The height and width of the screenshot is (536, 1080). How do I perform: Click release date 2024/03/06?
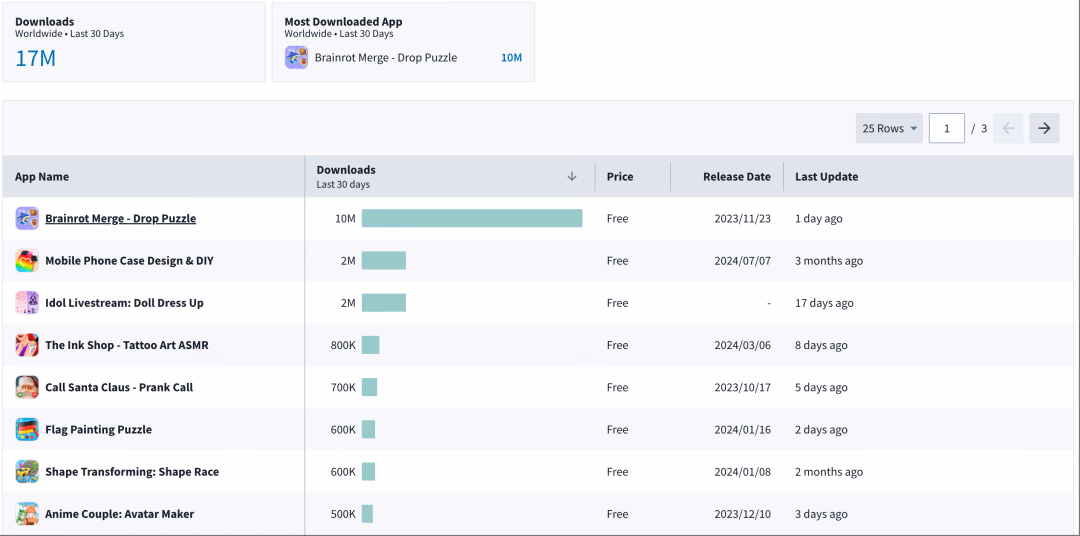pos(744,345)
